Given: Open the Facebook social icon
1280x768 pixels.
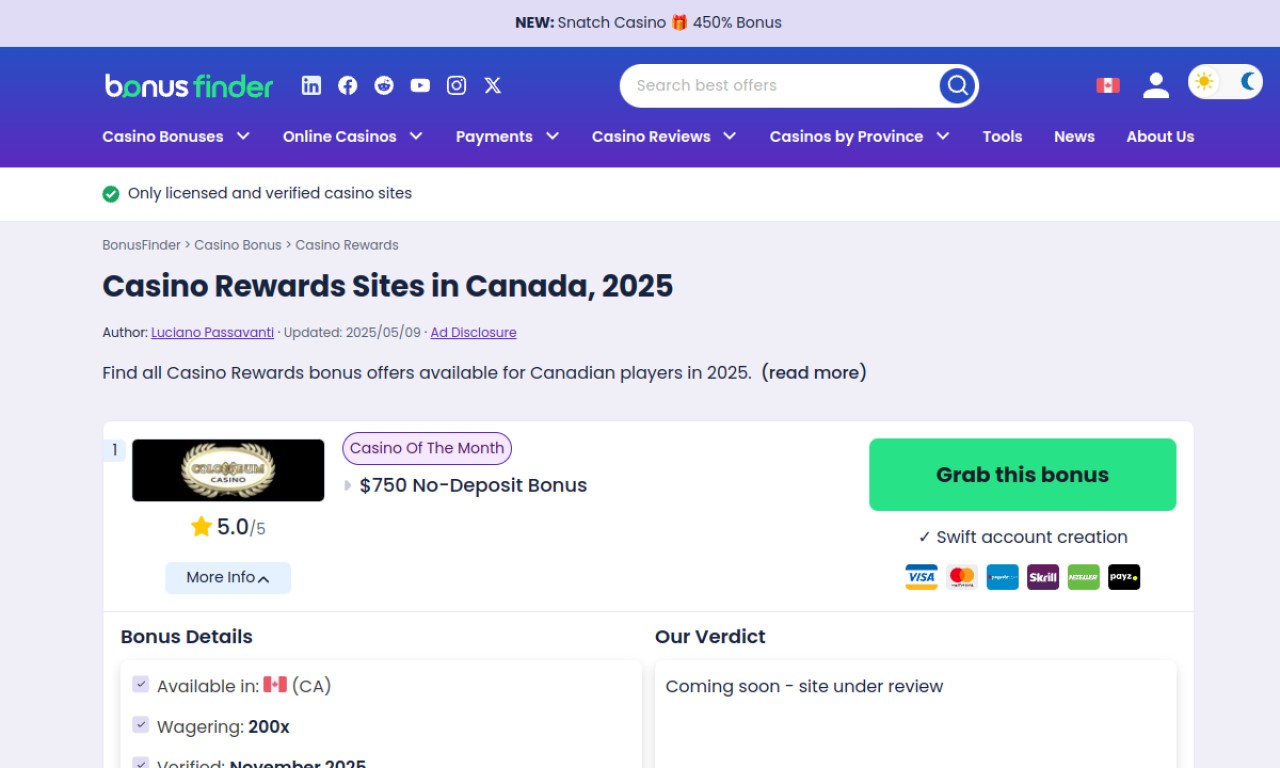Looking at the screenshot, I should tap(348, 86).
